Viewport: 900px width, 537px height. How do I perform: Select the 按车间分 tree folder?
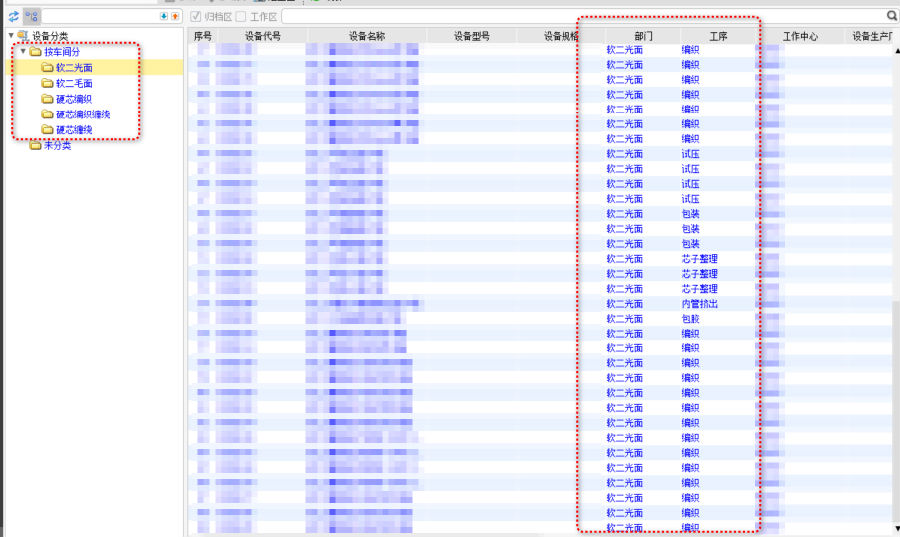62,52
